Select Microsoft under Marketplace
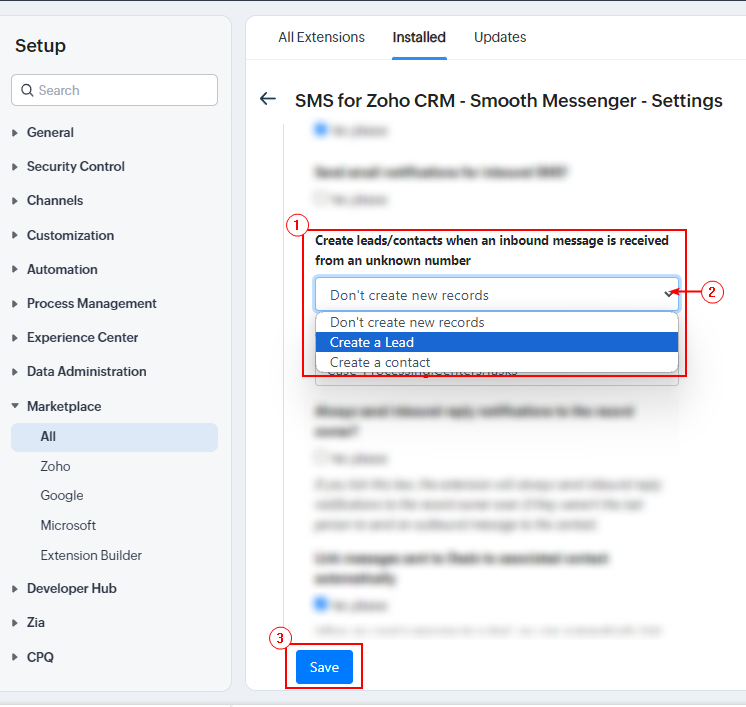This screenshot has height=707, width=746. click(68, 525)
